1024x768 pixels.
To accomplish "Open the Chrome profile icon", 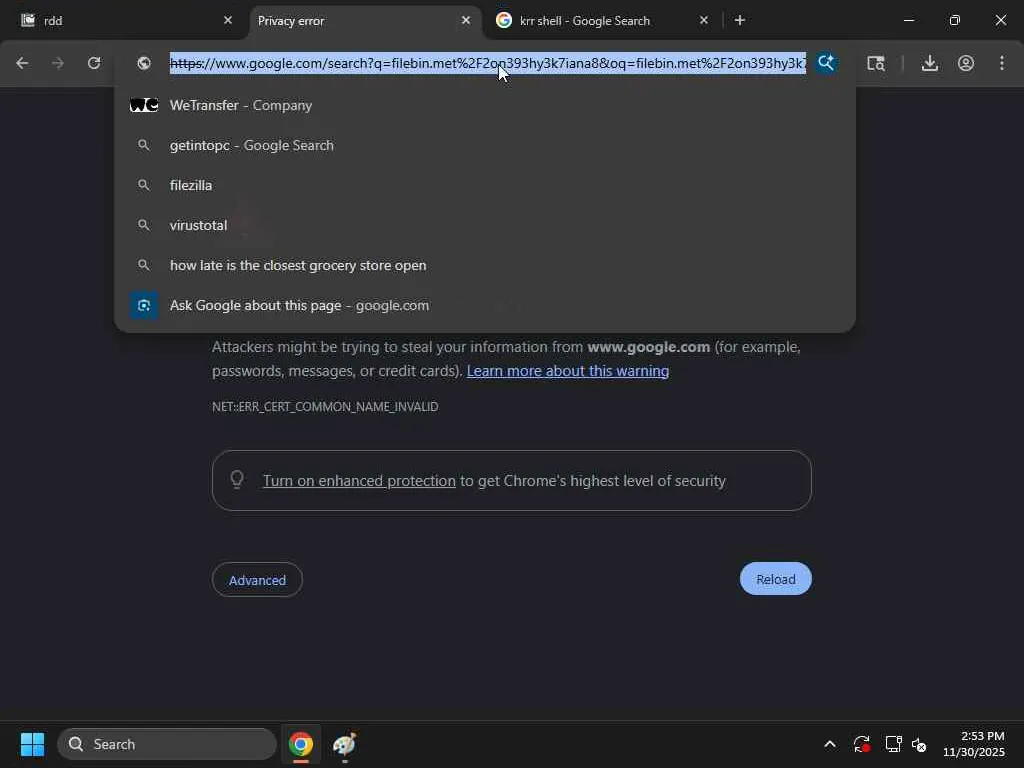I will (966, 63).
